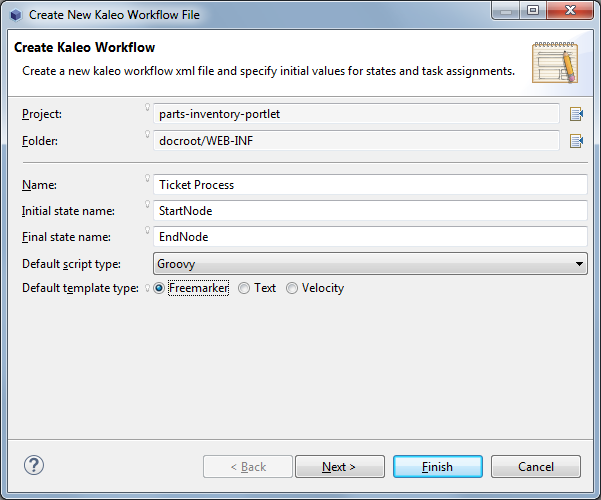The height and width of the screenshot is (500, 601).
Task: Click the content-assist lightbulb beside Project field
Action: point(147,107)
